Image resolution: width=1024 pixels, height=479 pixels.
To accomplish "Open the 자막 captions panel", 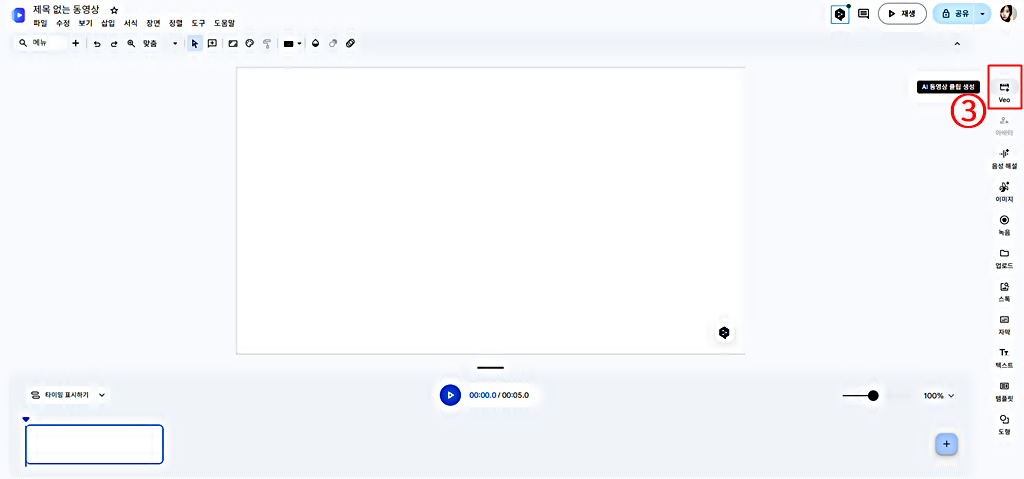I will 1004,325.
